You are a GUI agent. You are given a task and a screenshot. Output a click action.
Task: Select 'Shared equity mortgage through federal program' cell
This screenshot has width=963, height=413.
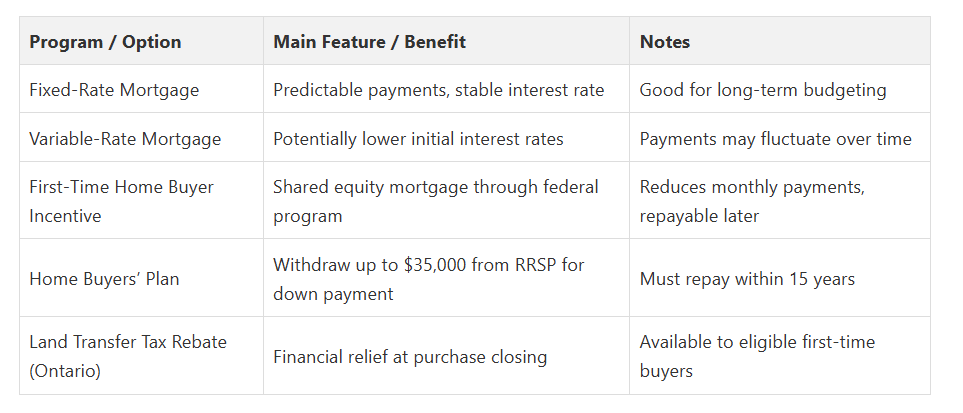tap(446, 200)
